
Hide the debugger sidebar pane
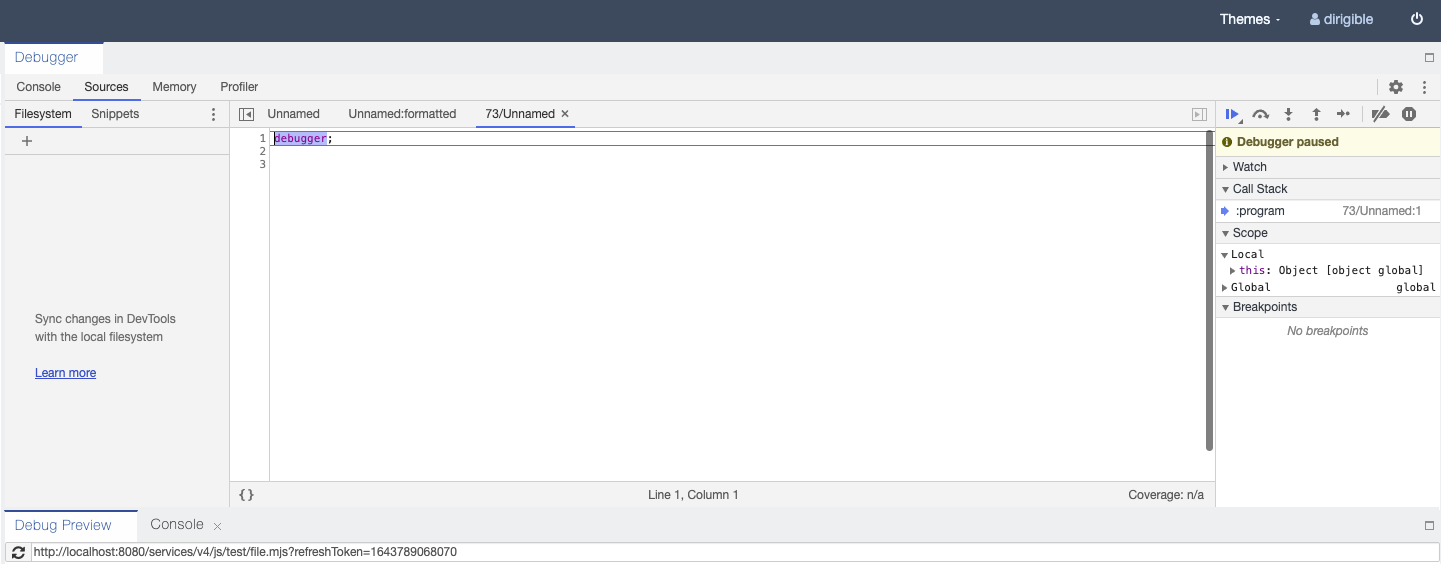click(1199, 114)
